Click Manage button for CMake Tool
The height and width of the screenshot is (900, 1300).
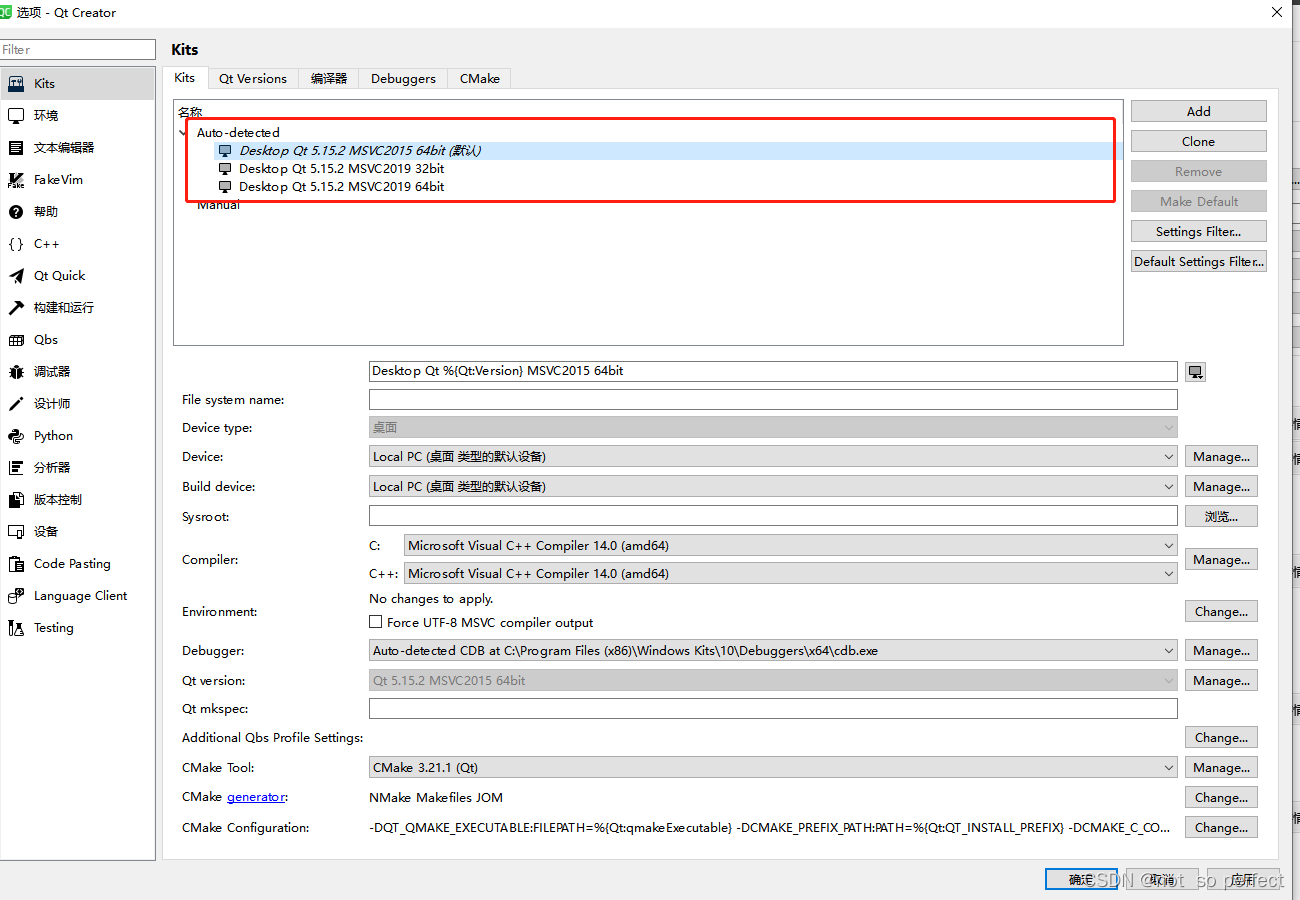tap(1221, 767)
